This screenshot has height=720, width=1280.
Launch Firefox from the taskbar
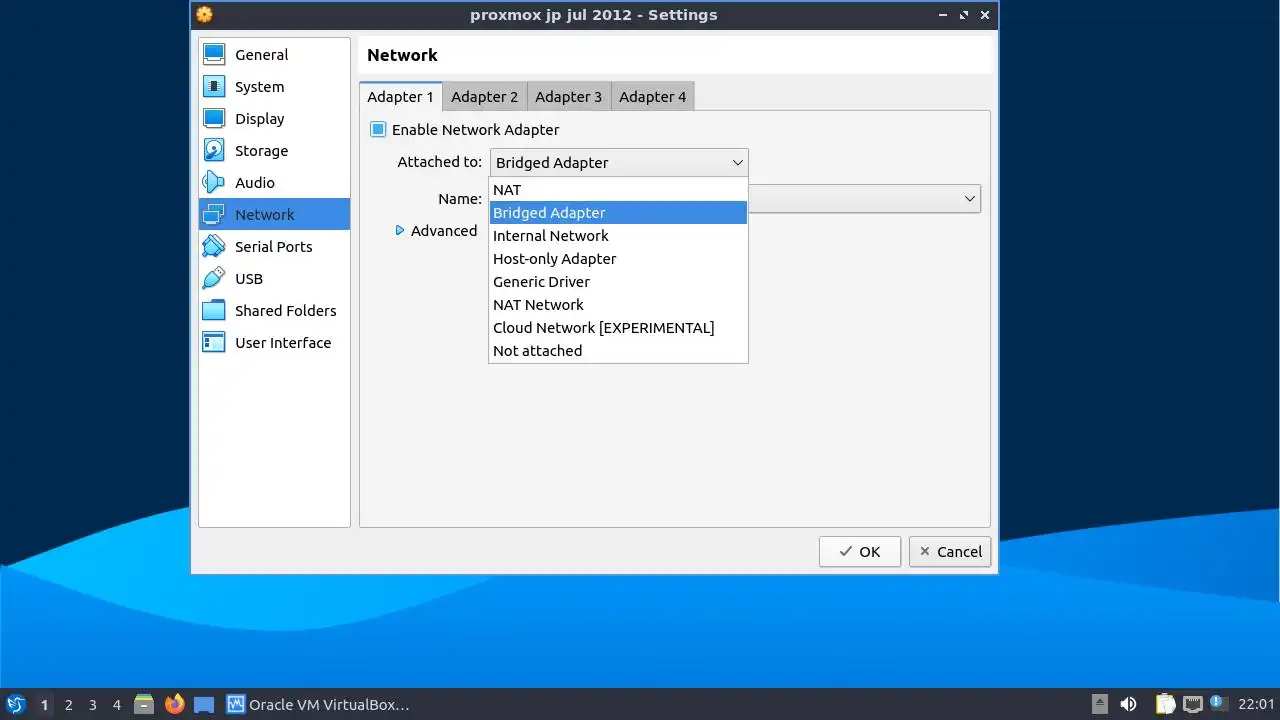(174, 704)
